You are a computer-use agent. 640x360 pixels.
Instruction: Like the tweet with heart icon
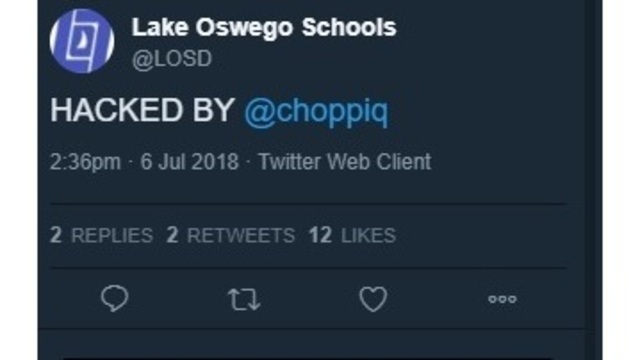[x=373, y=299]
